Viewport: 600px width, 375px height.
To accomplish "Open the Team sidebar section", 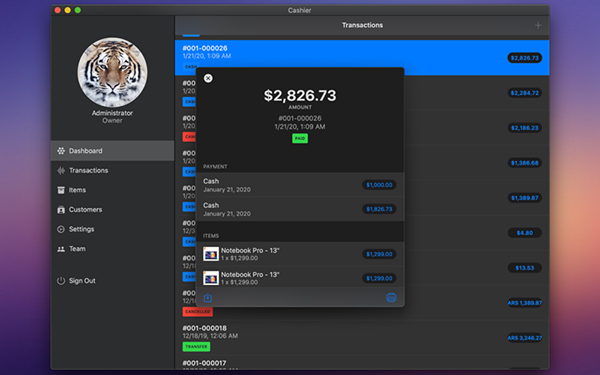I will point(112,249).
